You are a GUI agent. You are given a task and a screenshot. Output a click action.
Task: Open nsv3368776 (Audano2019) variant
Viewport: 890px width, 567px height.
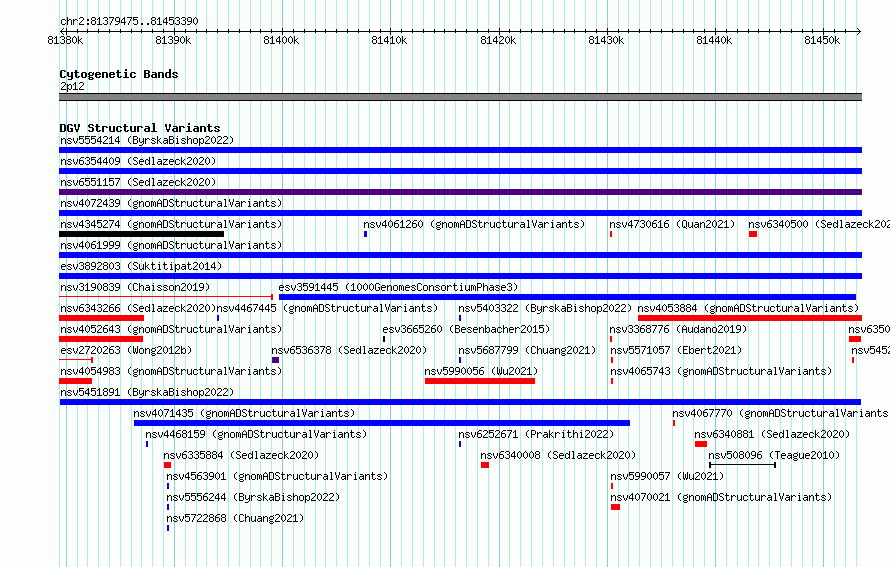(x=678, y=329)
